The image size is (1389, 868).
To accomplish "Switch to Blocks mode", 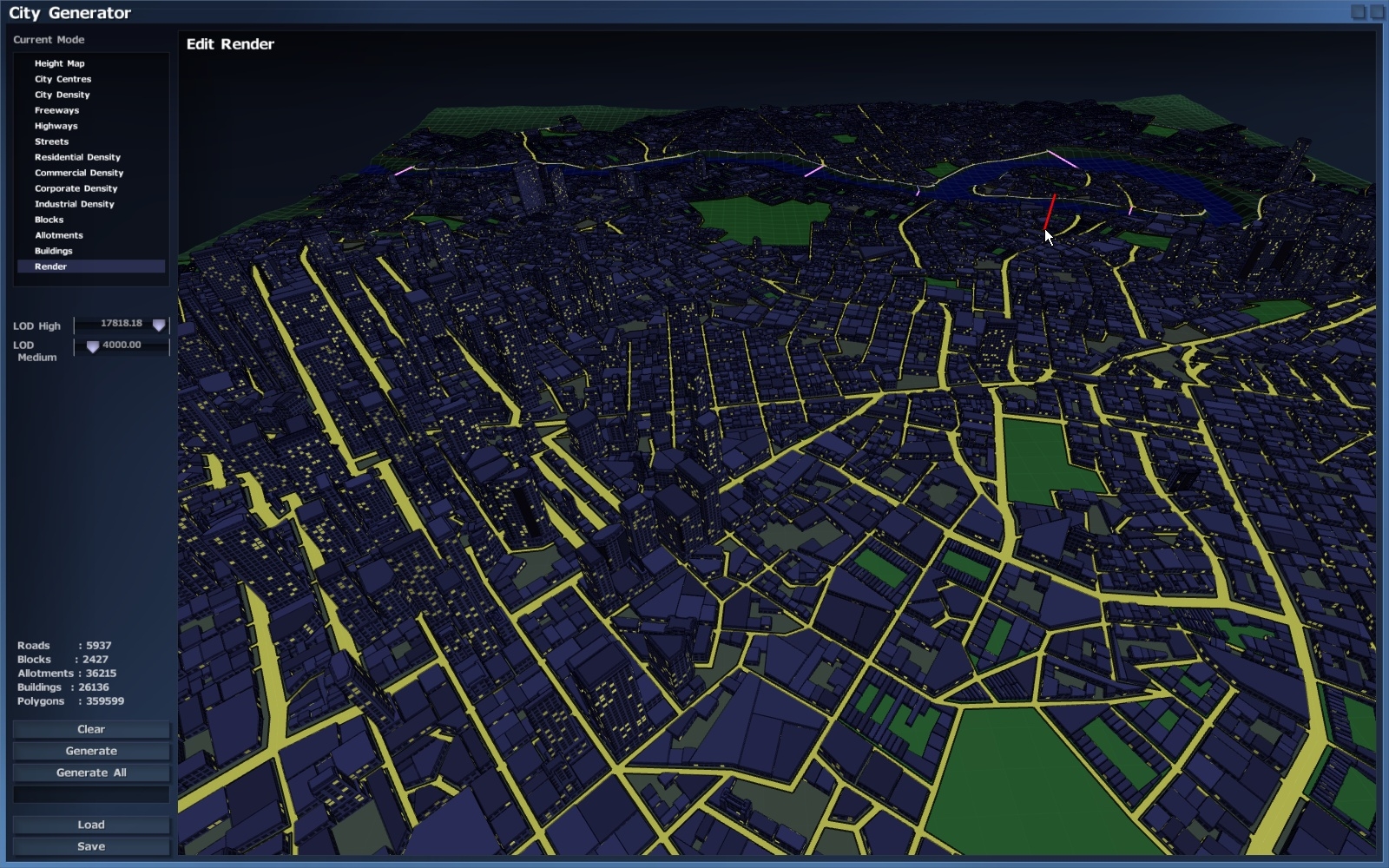I will tap(49, 220).
